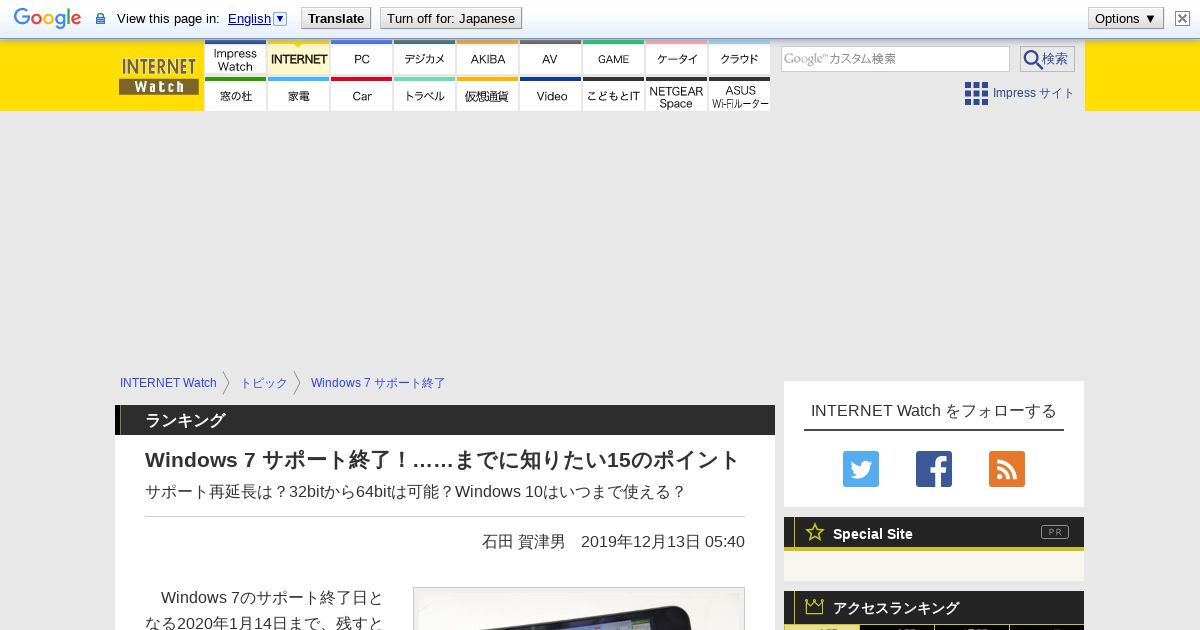
Task: Open the Video tab
Action: pos(550,95)
